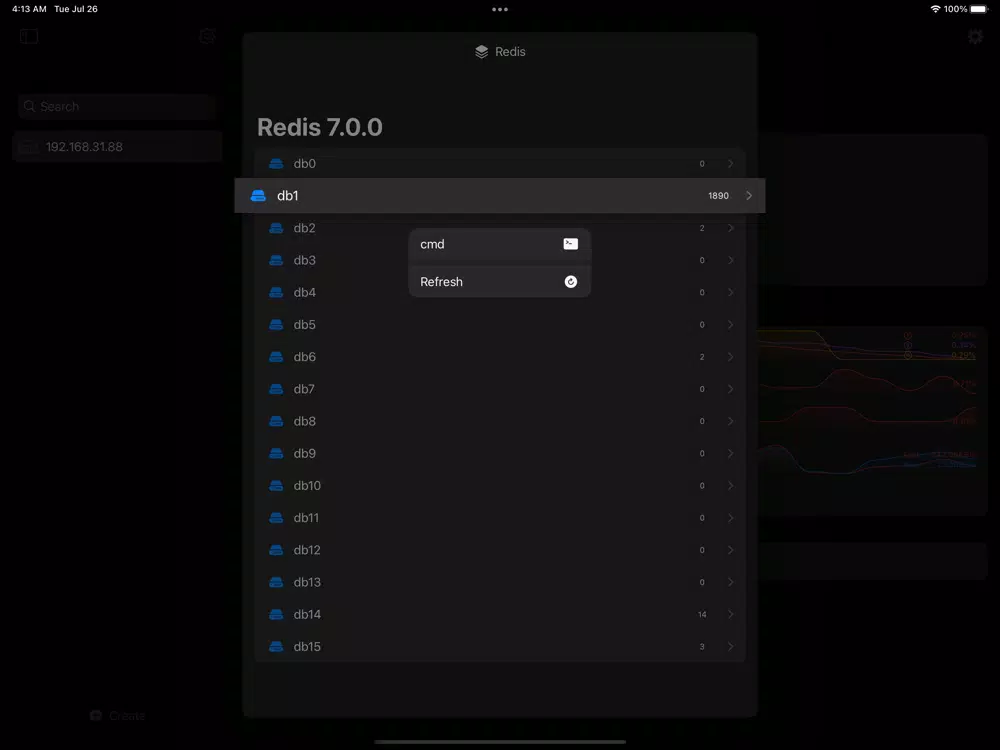The image size is (1000, 750).
Task: Click the db4 database icon
Action: click(x=276, y=293)
